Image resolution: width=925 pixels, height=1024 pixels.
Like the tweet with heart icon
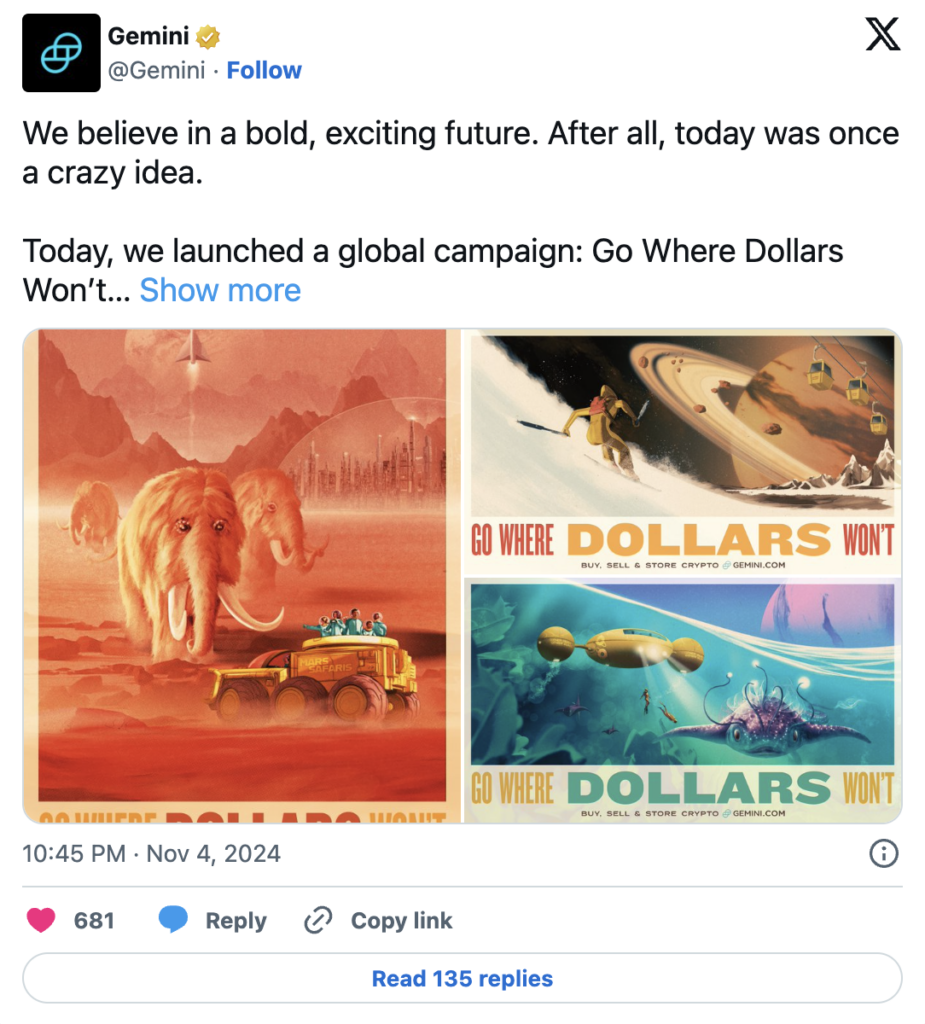[x=41, y=920]
